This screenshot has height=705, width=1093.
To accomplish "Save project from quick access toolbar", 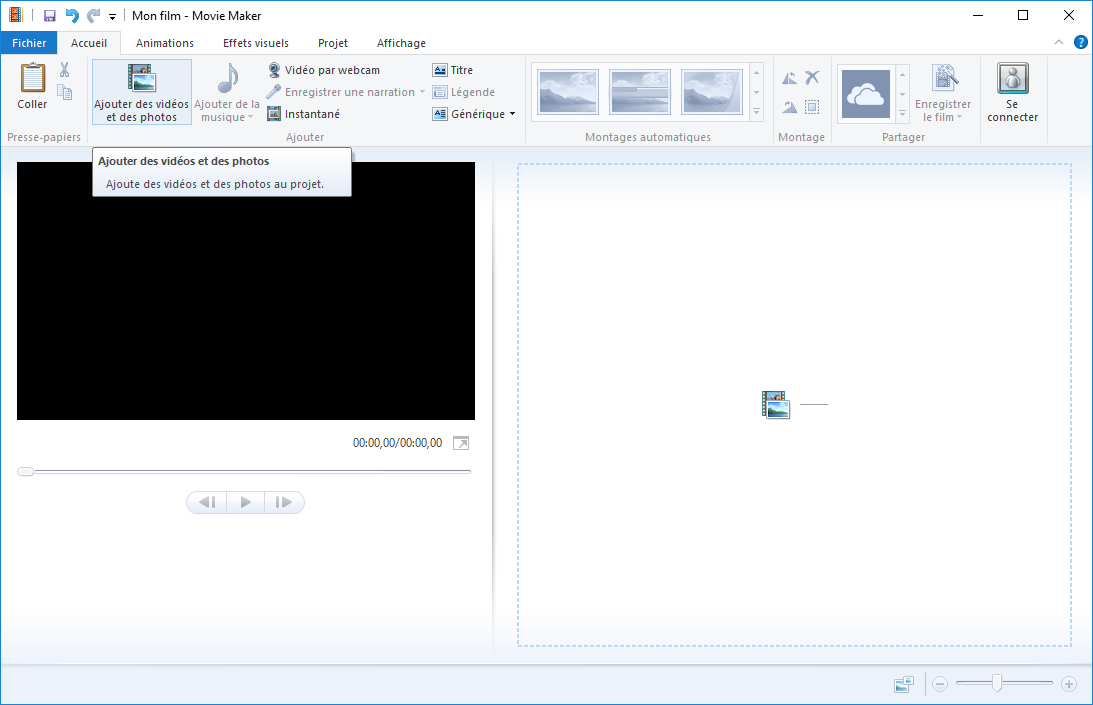I will tap(49, 15).
